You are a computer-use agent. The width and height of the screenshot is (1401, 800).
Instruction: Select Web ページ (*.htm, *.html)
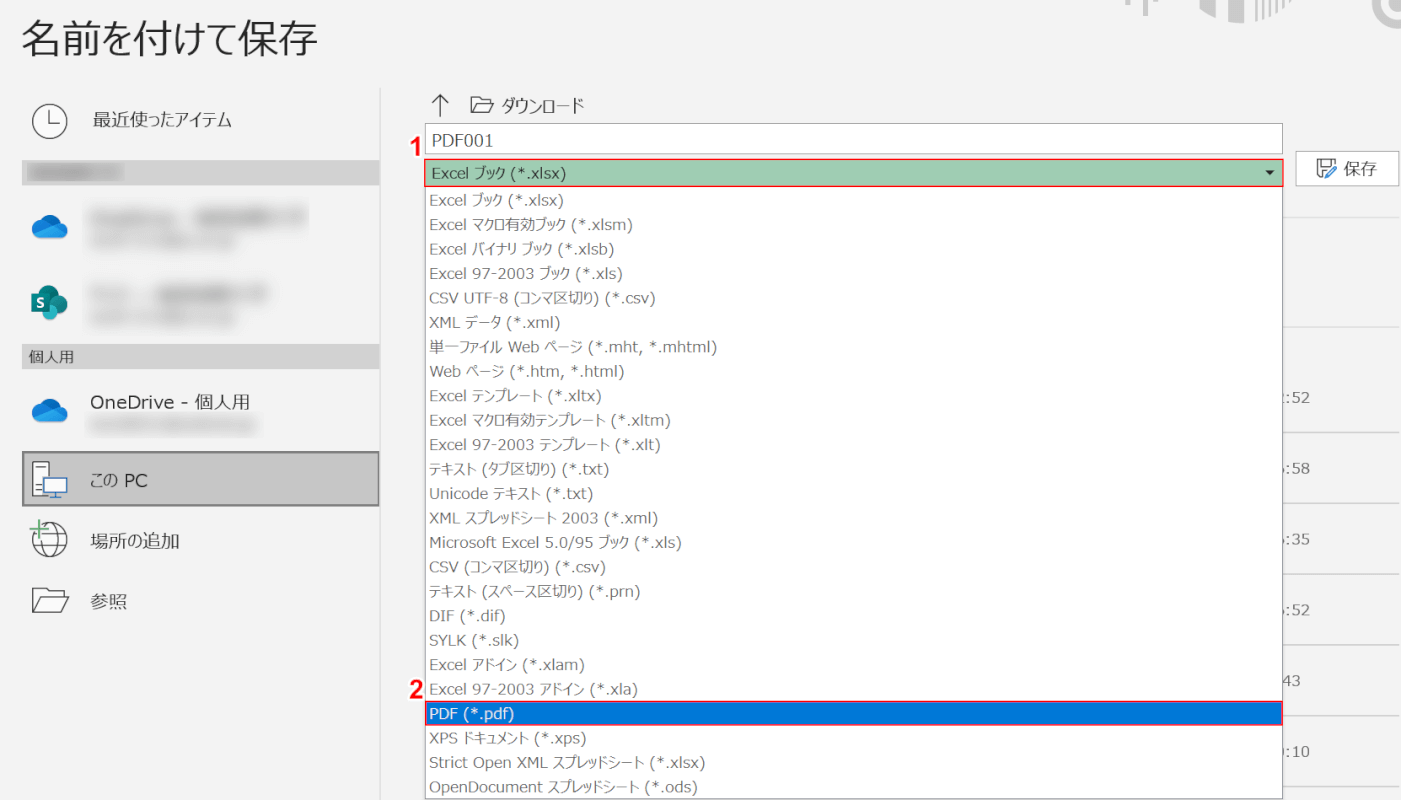coord(853,371)
